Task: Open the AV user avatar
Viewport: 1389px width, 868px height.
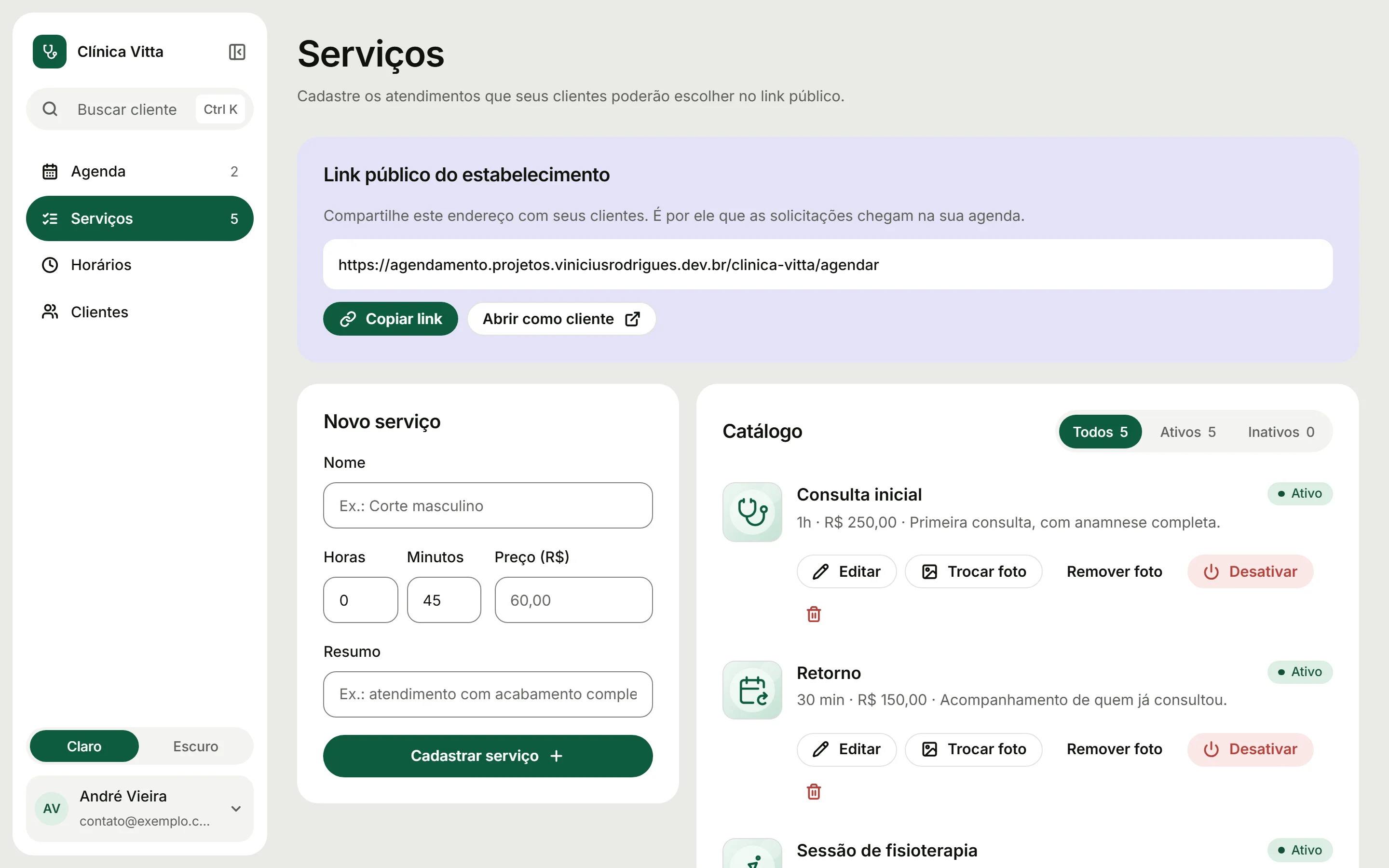Action: [x=52, y=808]
